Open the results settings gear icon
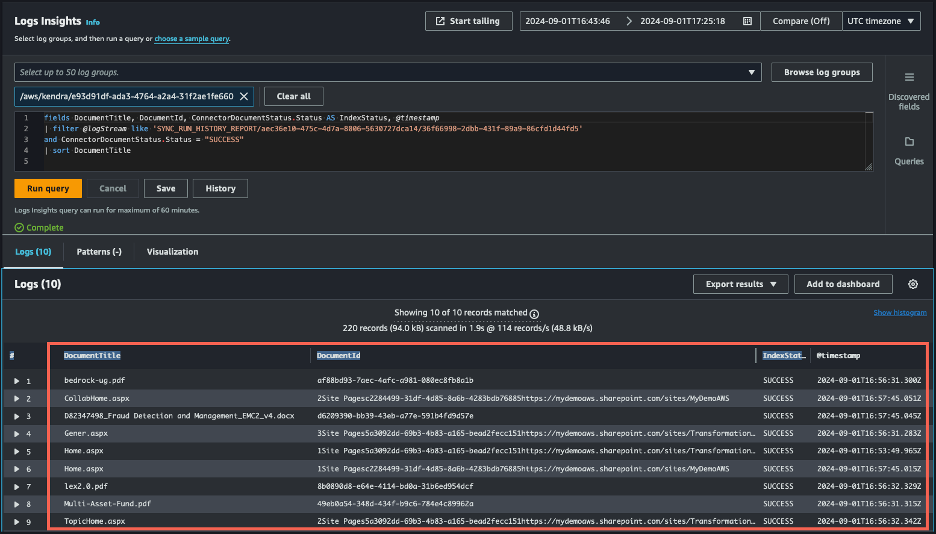The image size is (936, 534). [913, 284]
